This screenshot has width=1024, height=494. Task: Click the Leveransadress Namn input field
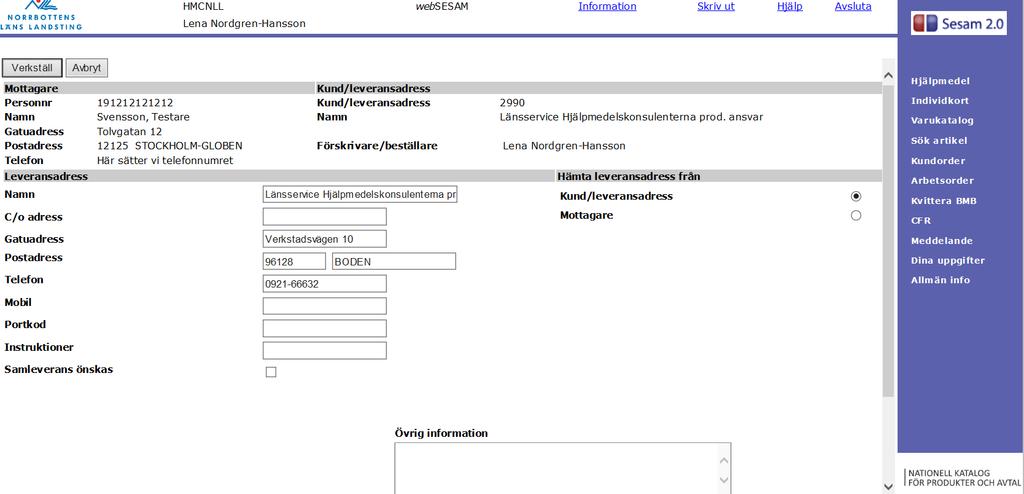pyautogui.click(x=360, y=194)
